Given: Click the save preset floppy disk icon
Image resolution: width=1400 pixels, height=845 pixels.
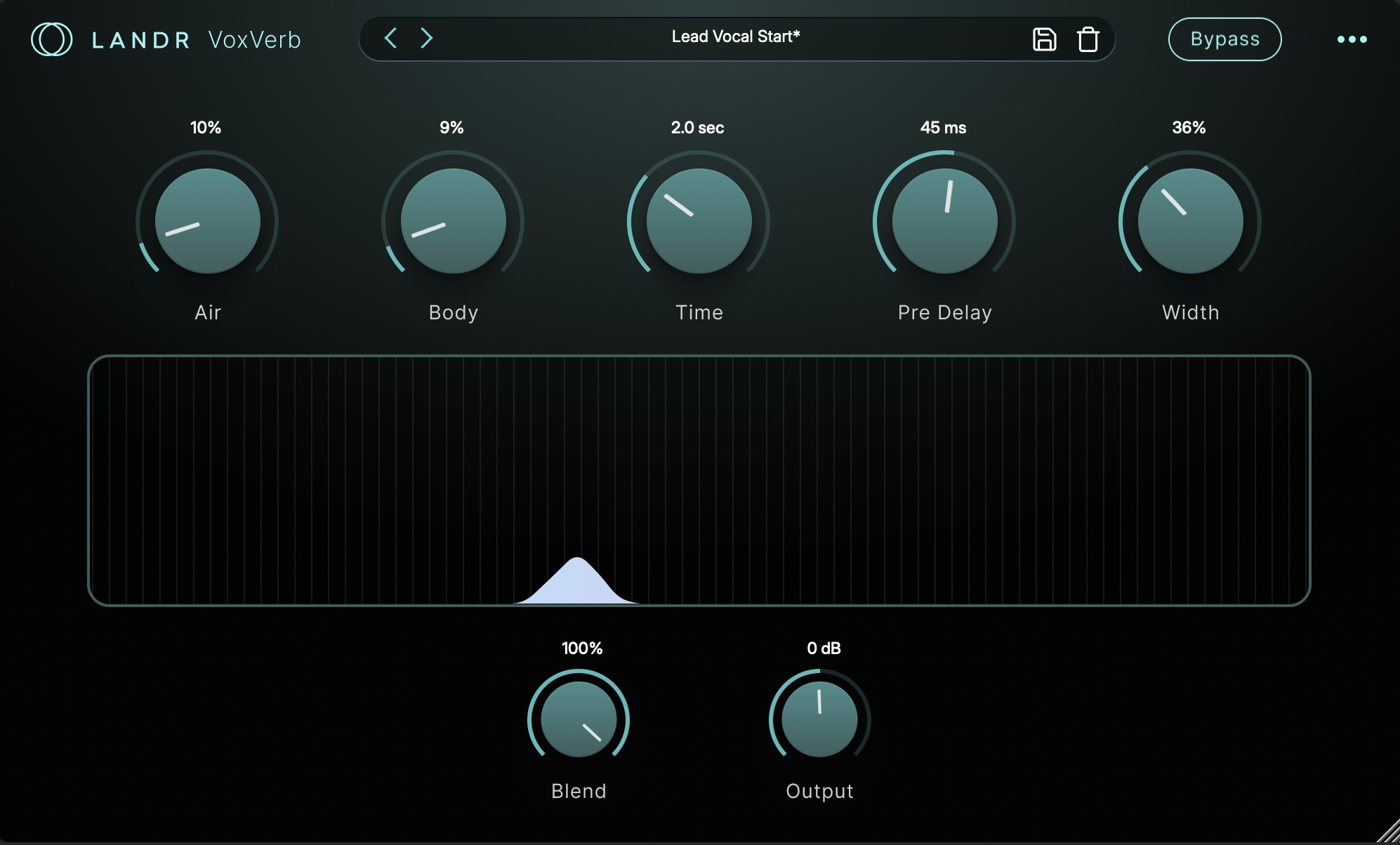Looking at the screenshot, I should pyautogui.click(x=1044, y=39).
